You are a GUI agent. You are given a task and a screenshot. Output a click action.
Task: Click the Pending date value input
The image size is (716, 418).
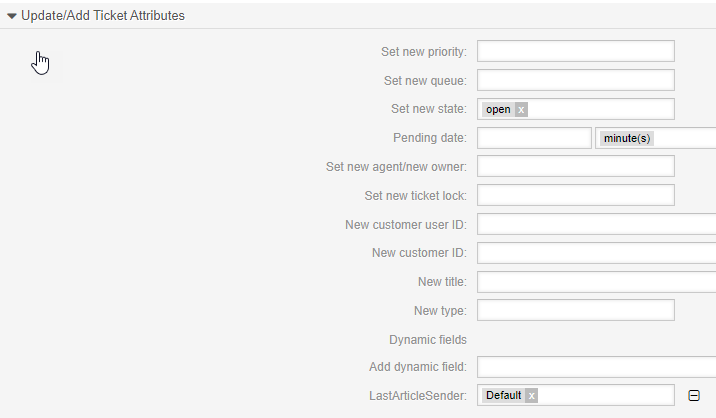click(x=534, y=138)
